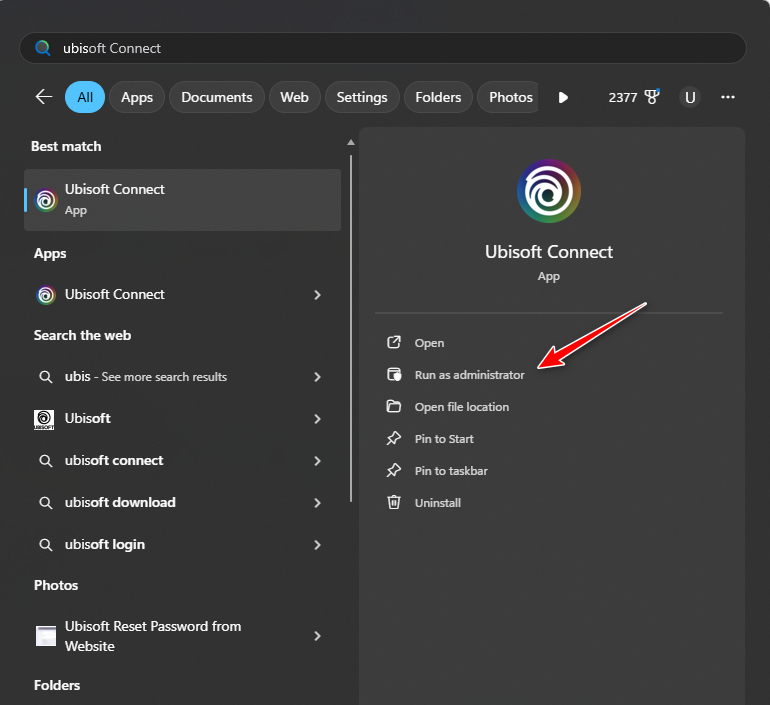The width and height of the screenshot is (770, 705).
Task: Open the user account avatar U
Action: click(x=689, y=97)
